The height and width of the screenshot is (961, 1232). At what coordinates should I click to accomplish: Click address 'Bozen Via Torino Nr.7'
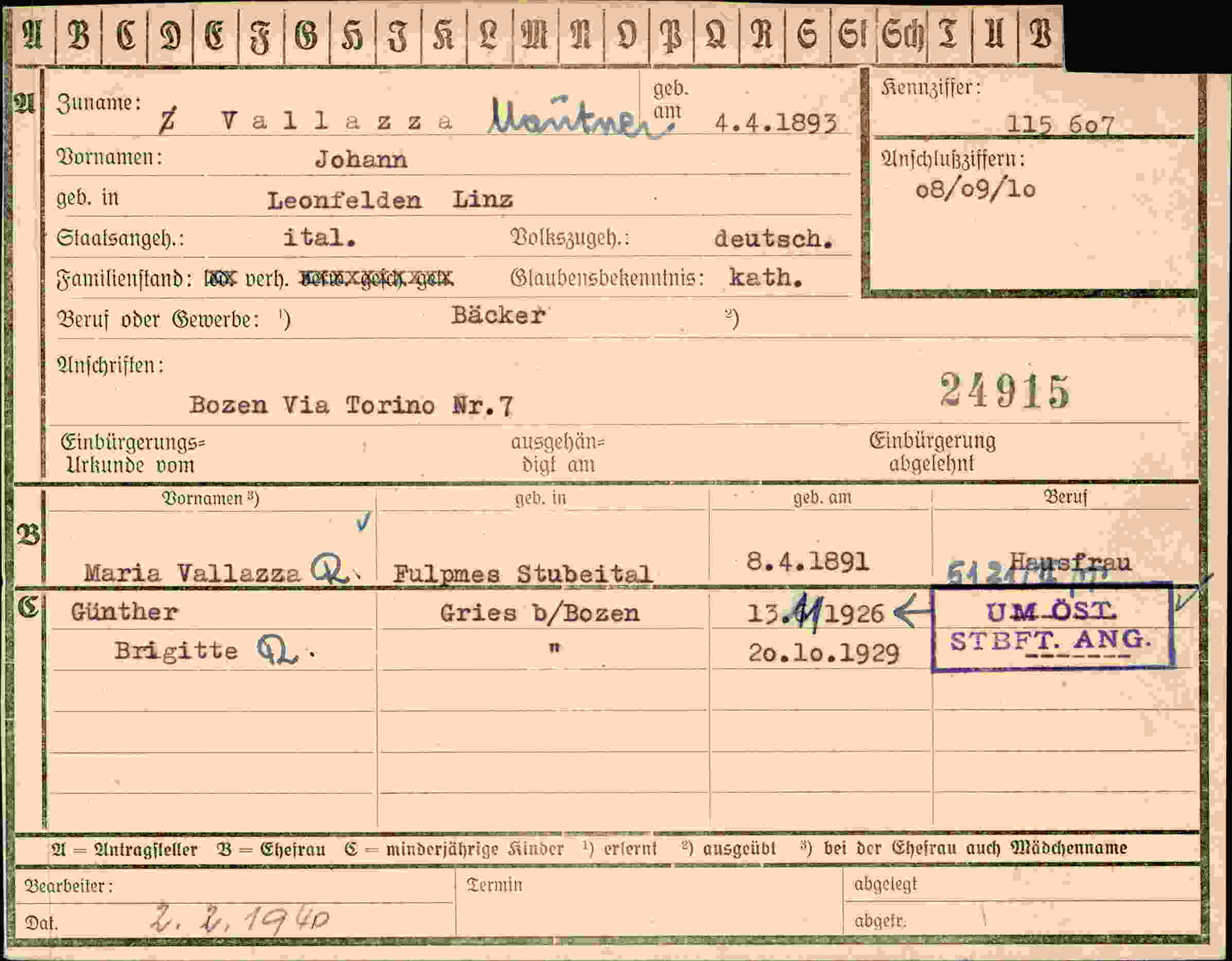(351, 405)
